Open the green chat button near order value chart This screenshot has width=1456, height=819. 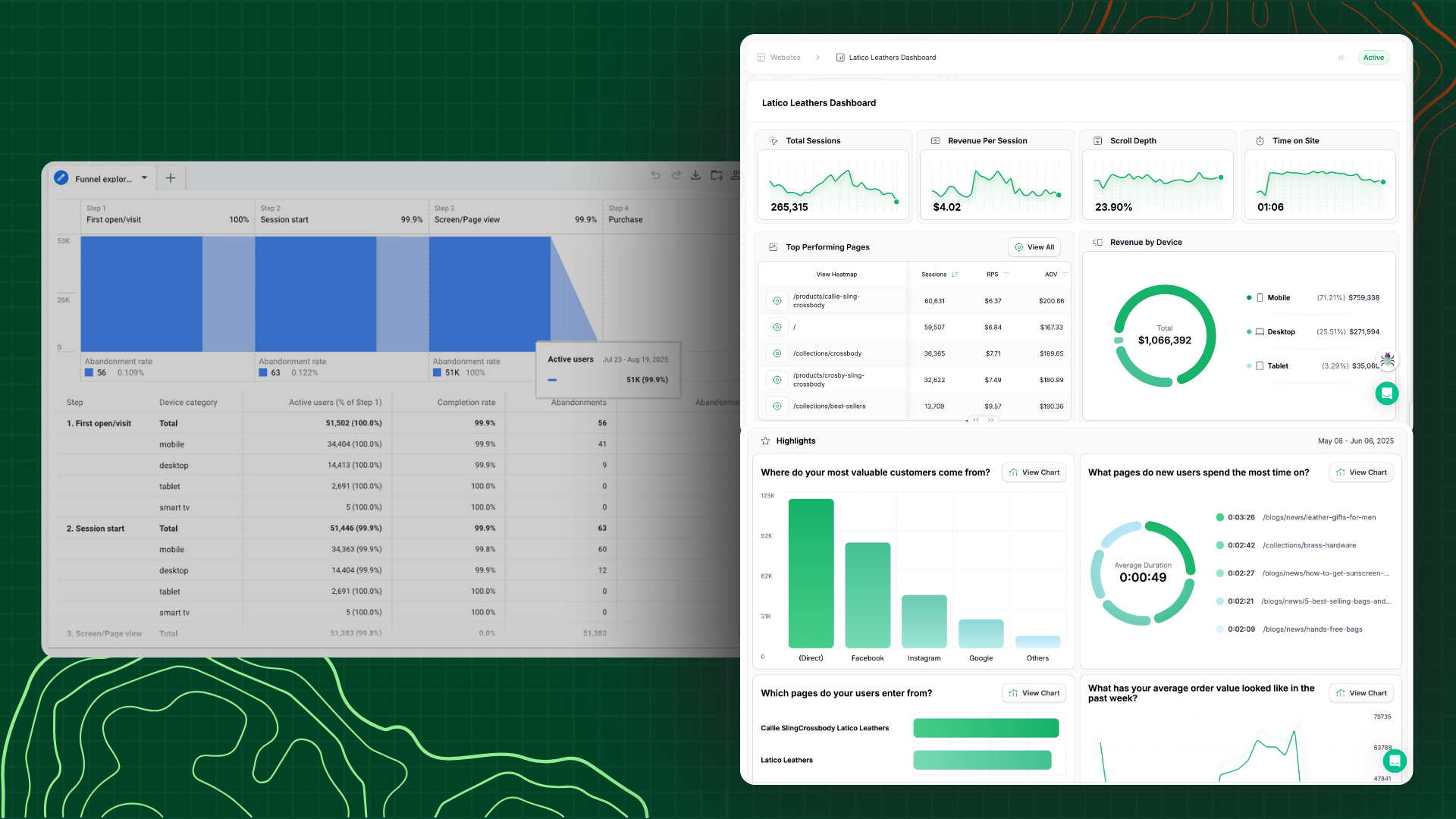[1395, 761]
